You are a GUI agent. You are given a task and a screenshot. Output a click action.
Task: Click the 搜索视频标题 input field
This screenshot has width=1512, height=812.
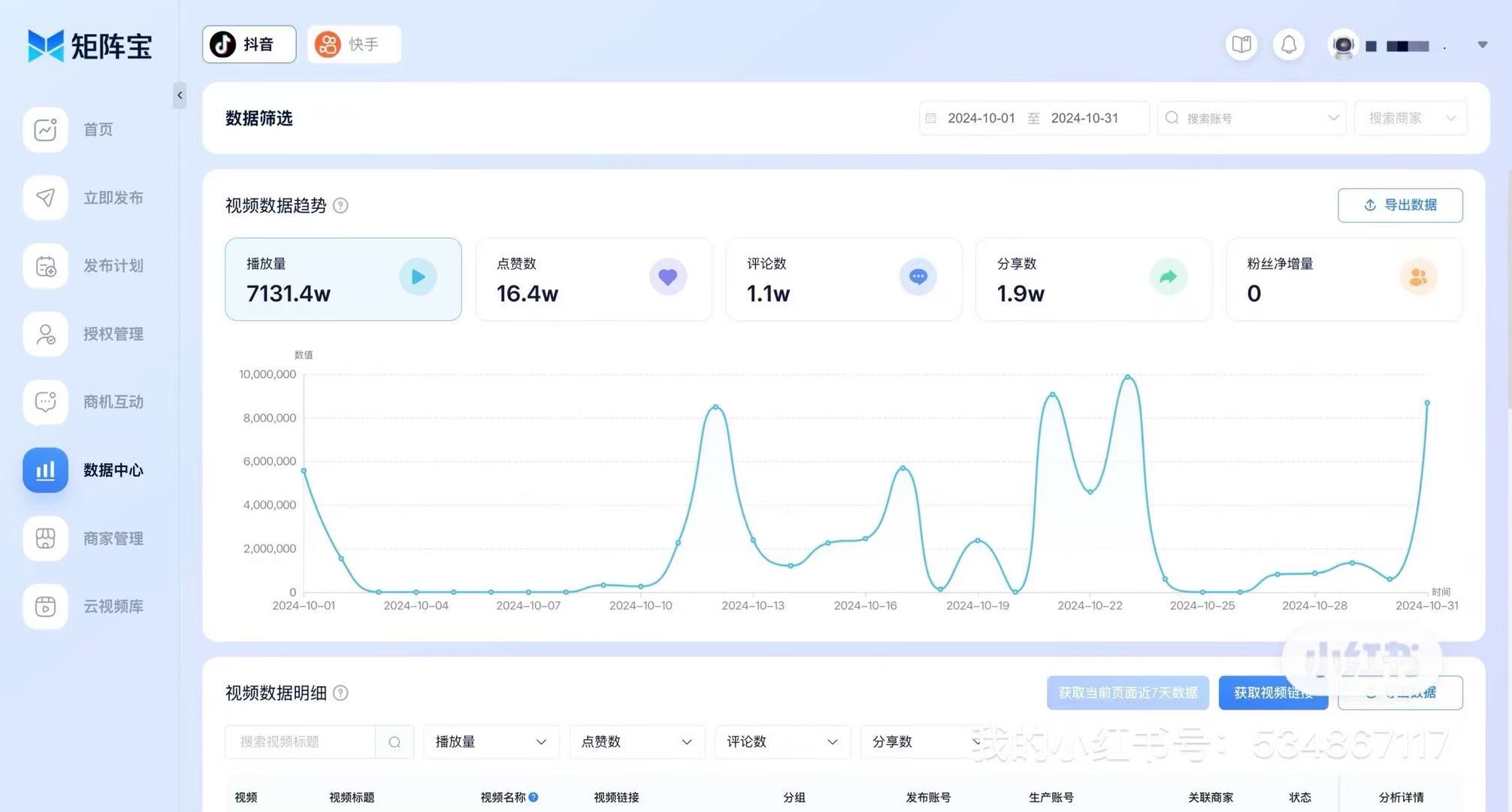pyautogui.click(x=301, y=742)
